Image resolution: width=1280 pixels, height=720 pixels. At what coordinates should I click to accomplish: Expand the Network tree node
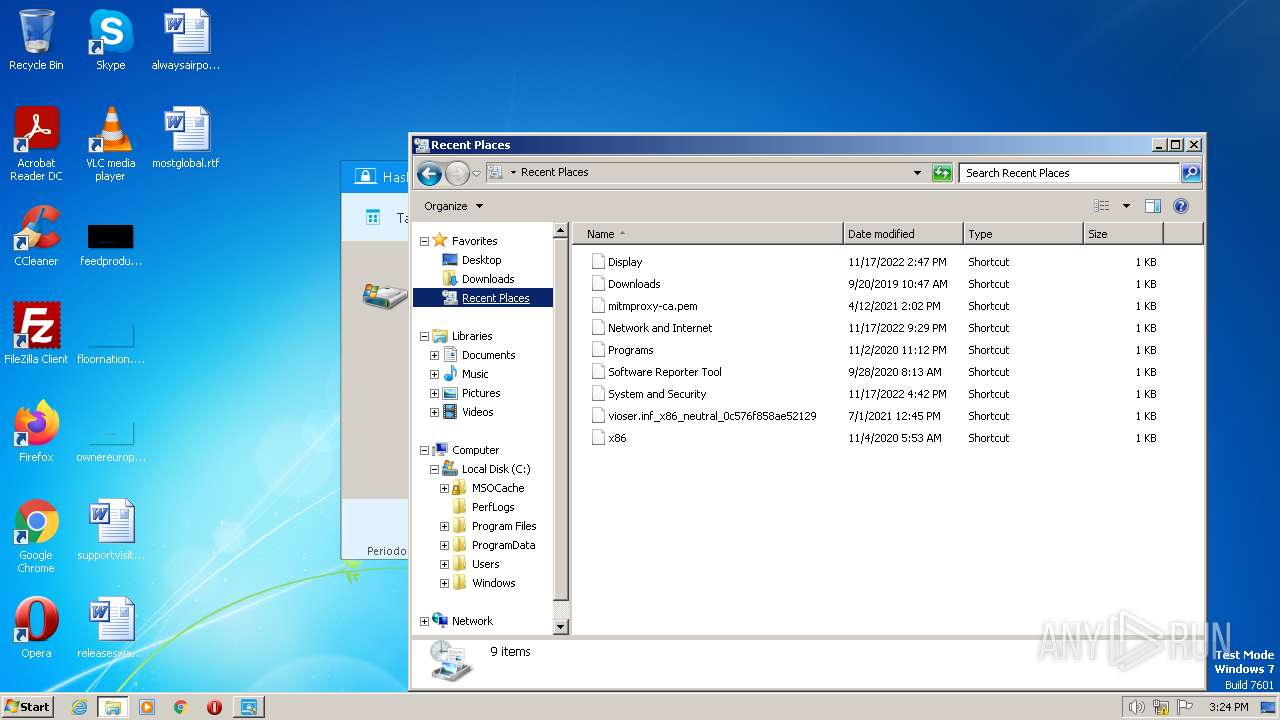click(x=424, y=621)
